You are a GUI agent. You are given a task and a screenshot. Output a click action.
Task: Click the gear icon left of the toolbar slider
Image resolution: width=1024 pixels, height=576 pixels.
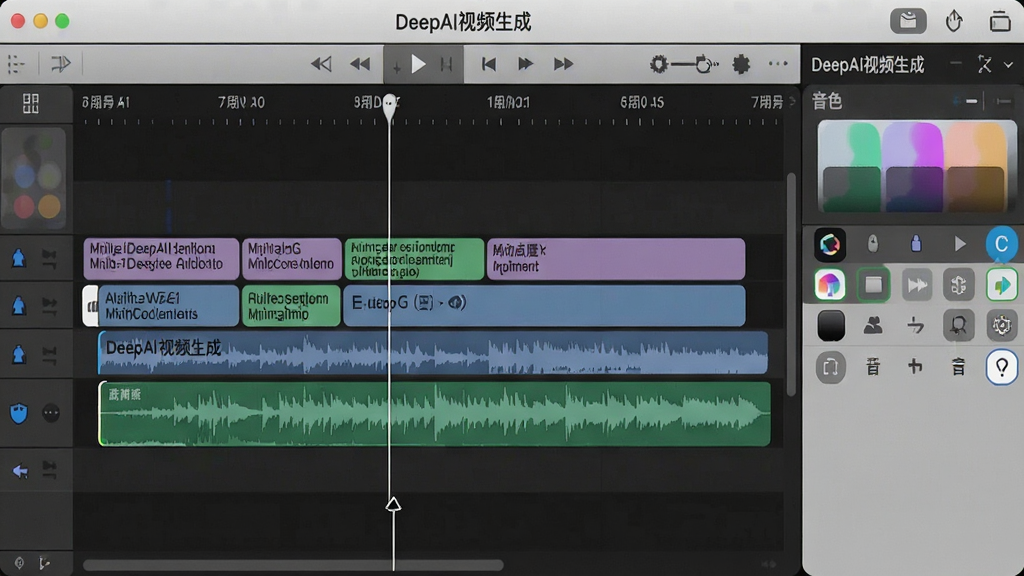click(659, 64)
